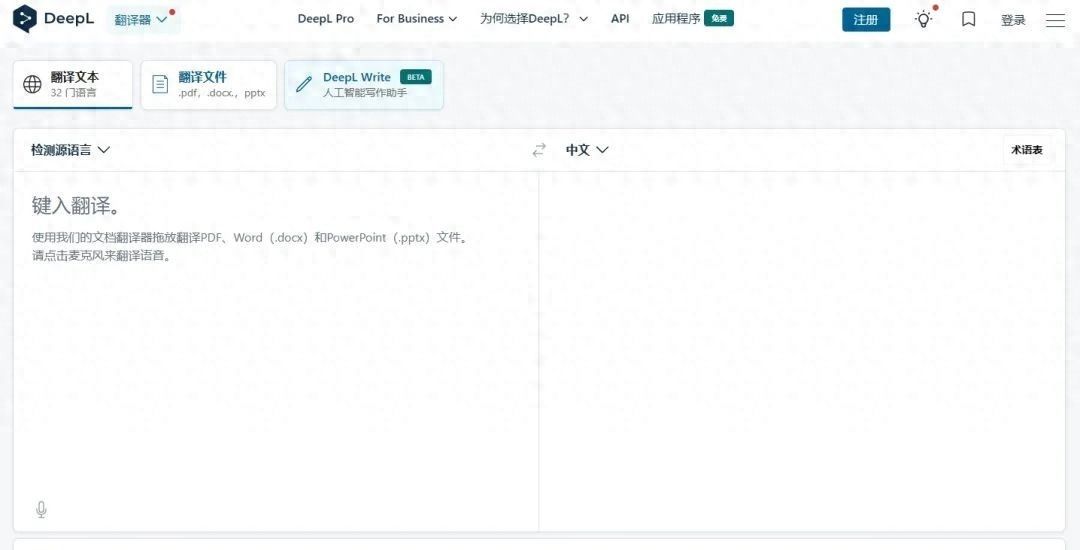Click the translation output area

point(802,351)
